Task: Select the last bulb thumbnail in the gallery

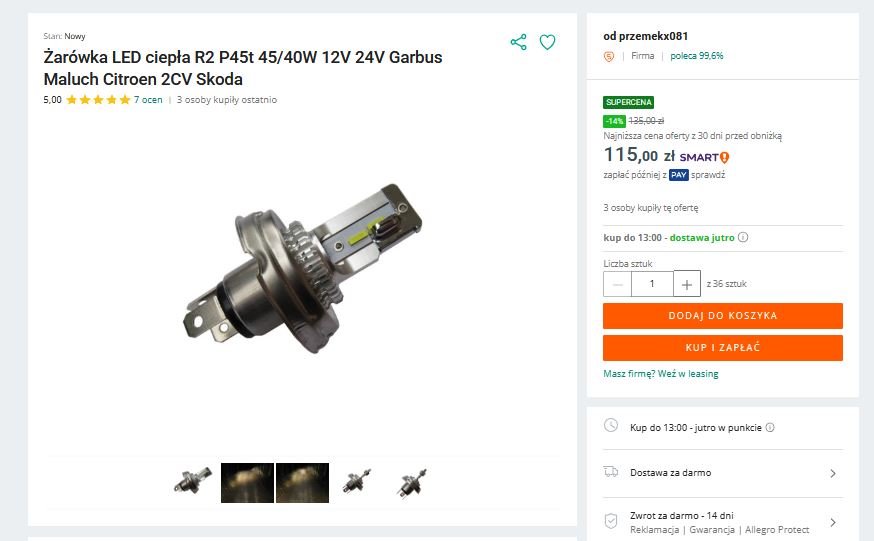Action: pyautogui.click(x=412, y=482)
